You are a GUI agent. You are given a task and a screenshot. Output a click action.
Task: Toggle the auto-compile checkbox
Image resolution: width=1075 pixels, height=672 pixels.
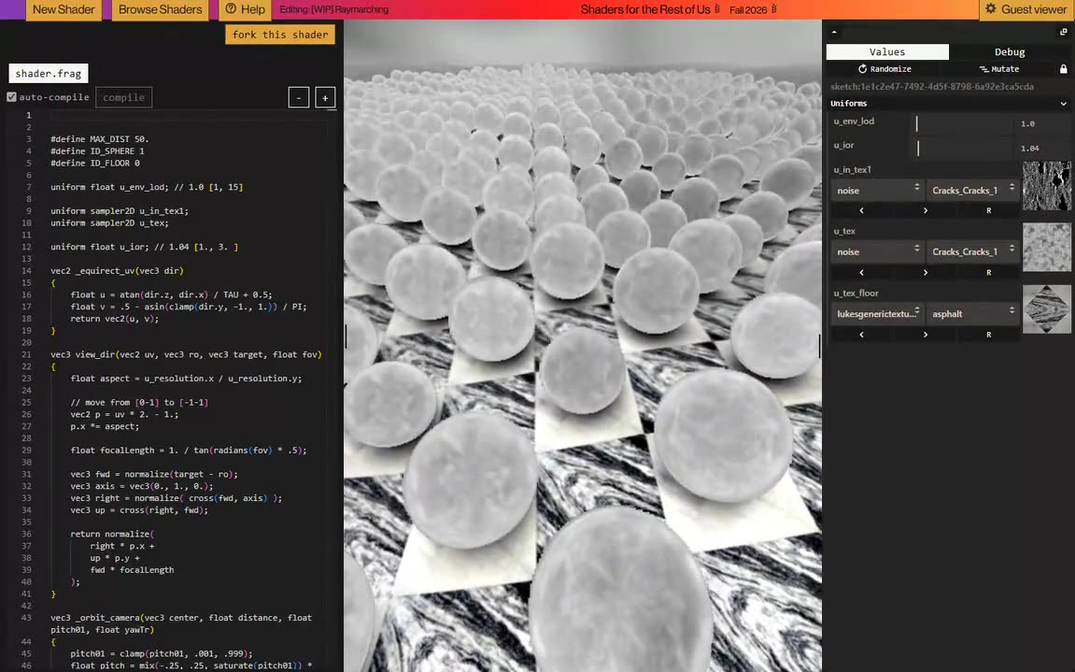click(12, 97)
